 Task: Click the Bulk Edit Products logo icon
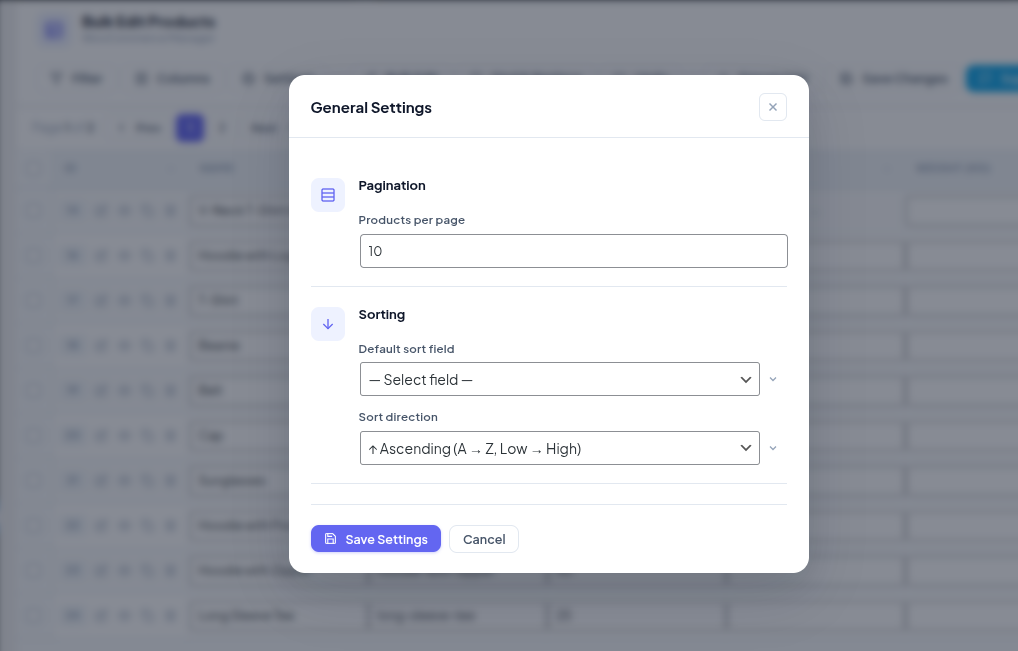coord(53,29)
